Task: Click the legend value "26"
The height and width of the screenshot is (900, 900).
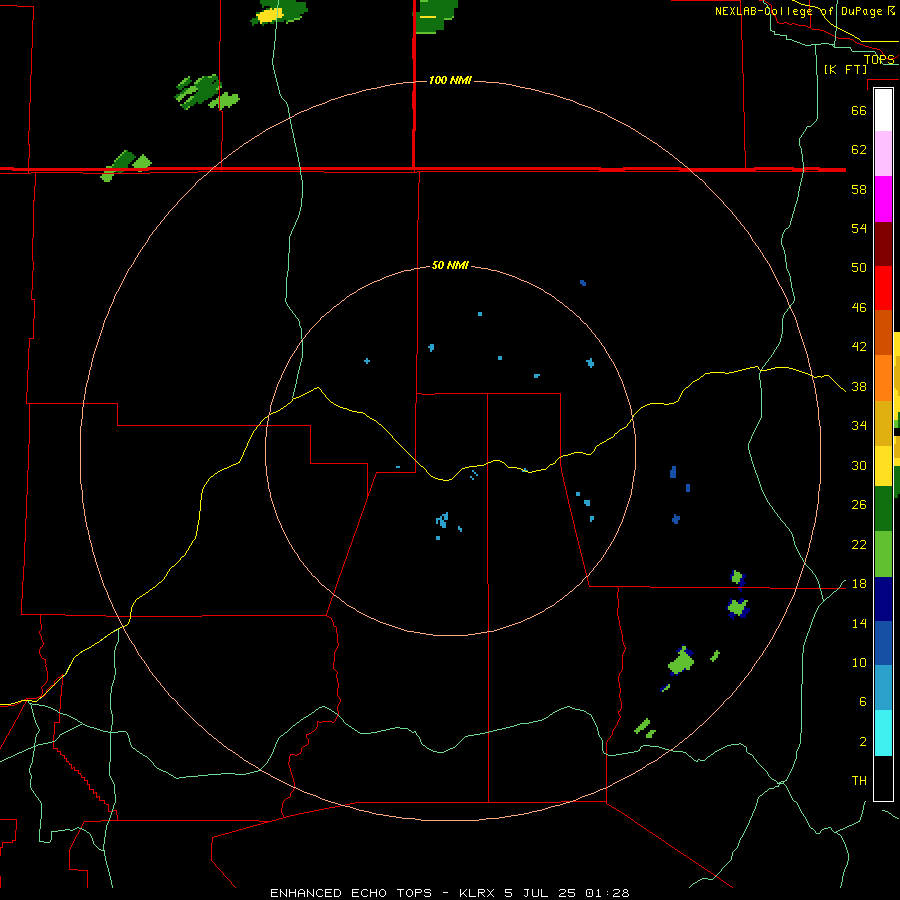Action: [859, 505]
